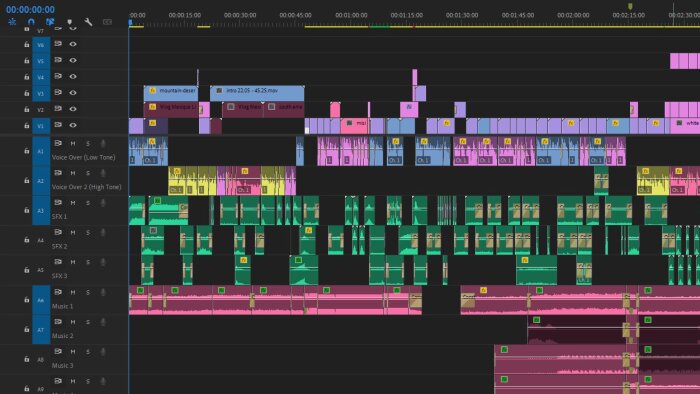The image size is (700, 394).
Task: Mute the SFX 1 track
Action: (x=73, y=203)
